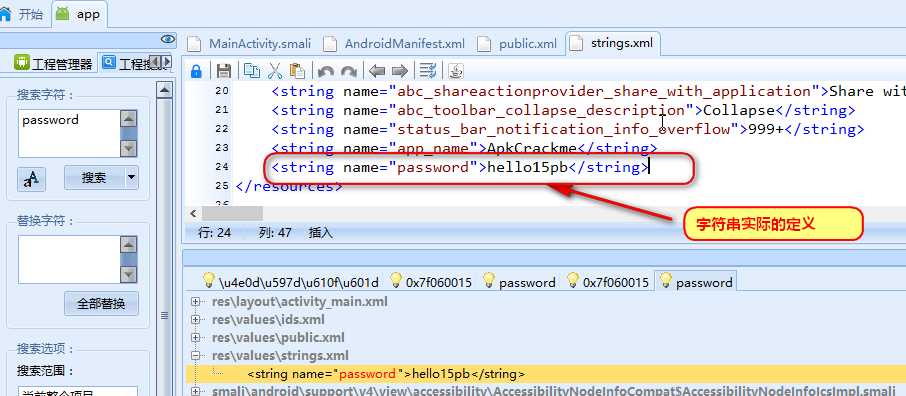
Task: Copy selection using the copy icon
Action: tap(252, 71)
